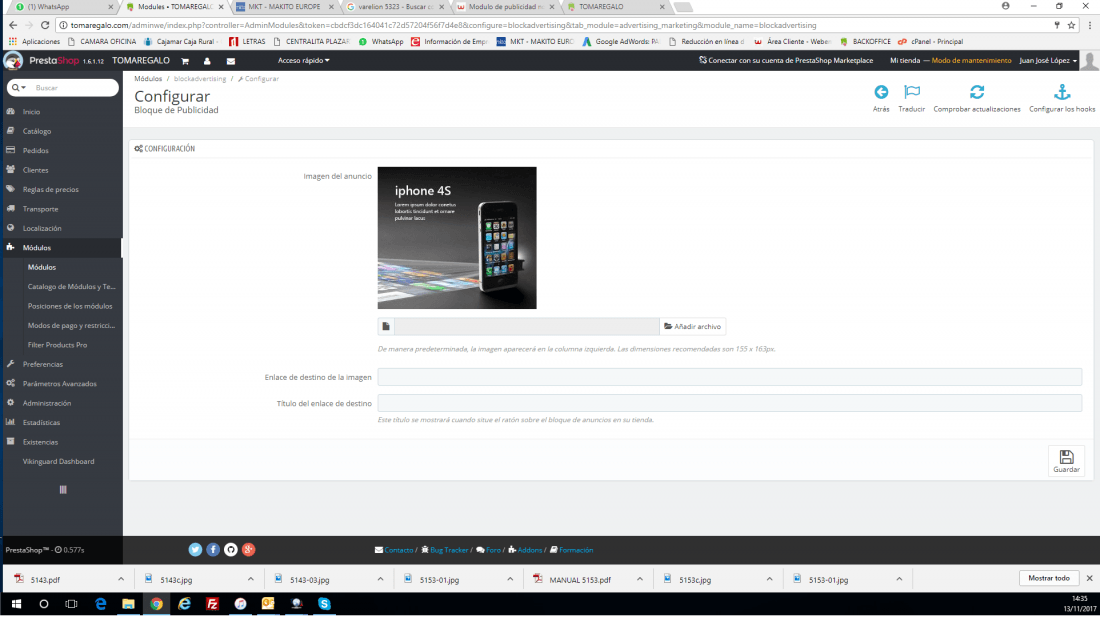Image resolution: width=1100 pixels, height=617 pixels.
Task: Select Modos de pago y restricciones submenu
Action: [71, 325]
